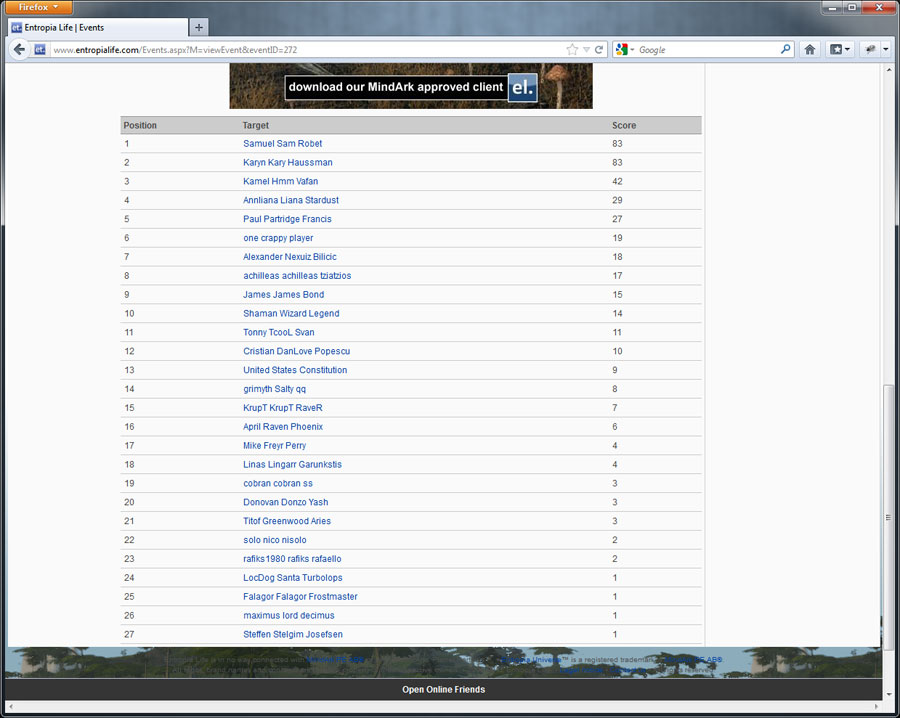Screen dimensions: 900x718
Task: Click the score 42 for Kamel Hmm Vafan
Action: click(617, 181)
